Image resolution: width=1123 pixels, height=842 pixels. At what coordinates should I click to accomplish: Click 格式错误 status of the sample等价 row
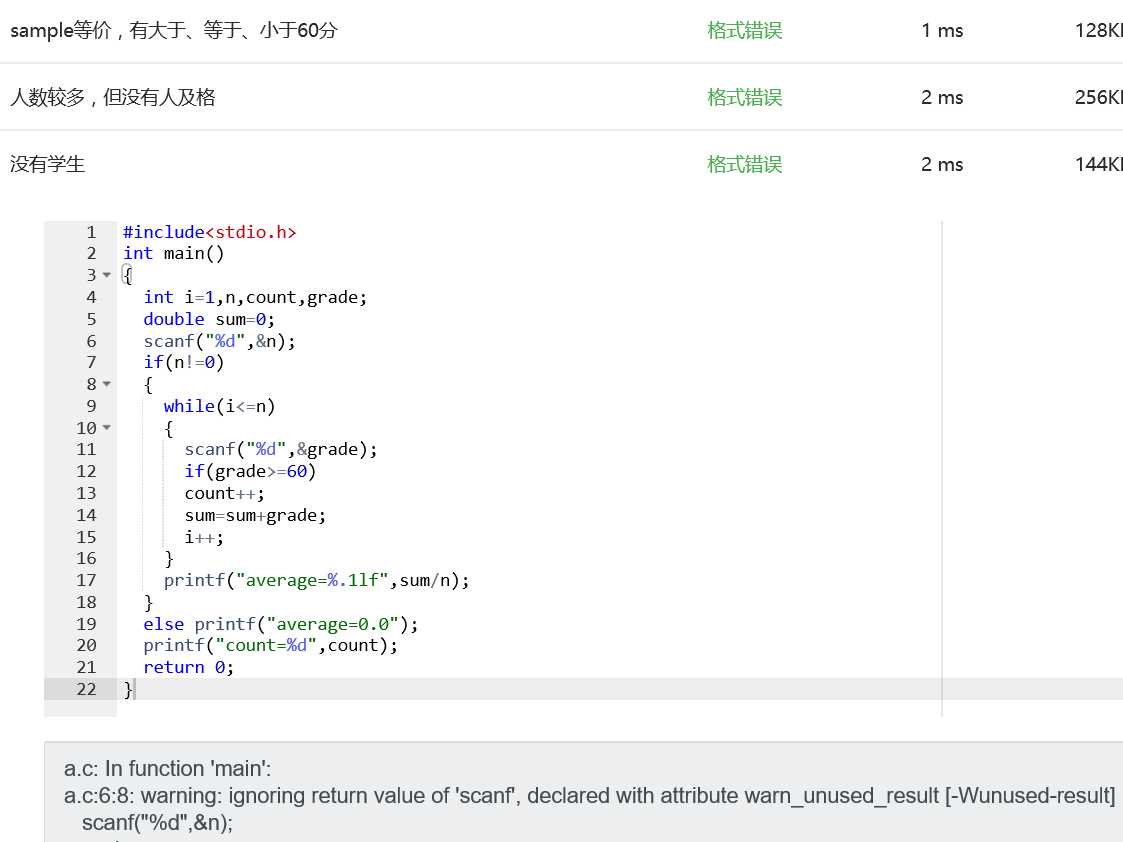pos(744,31)
